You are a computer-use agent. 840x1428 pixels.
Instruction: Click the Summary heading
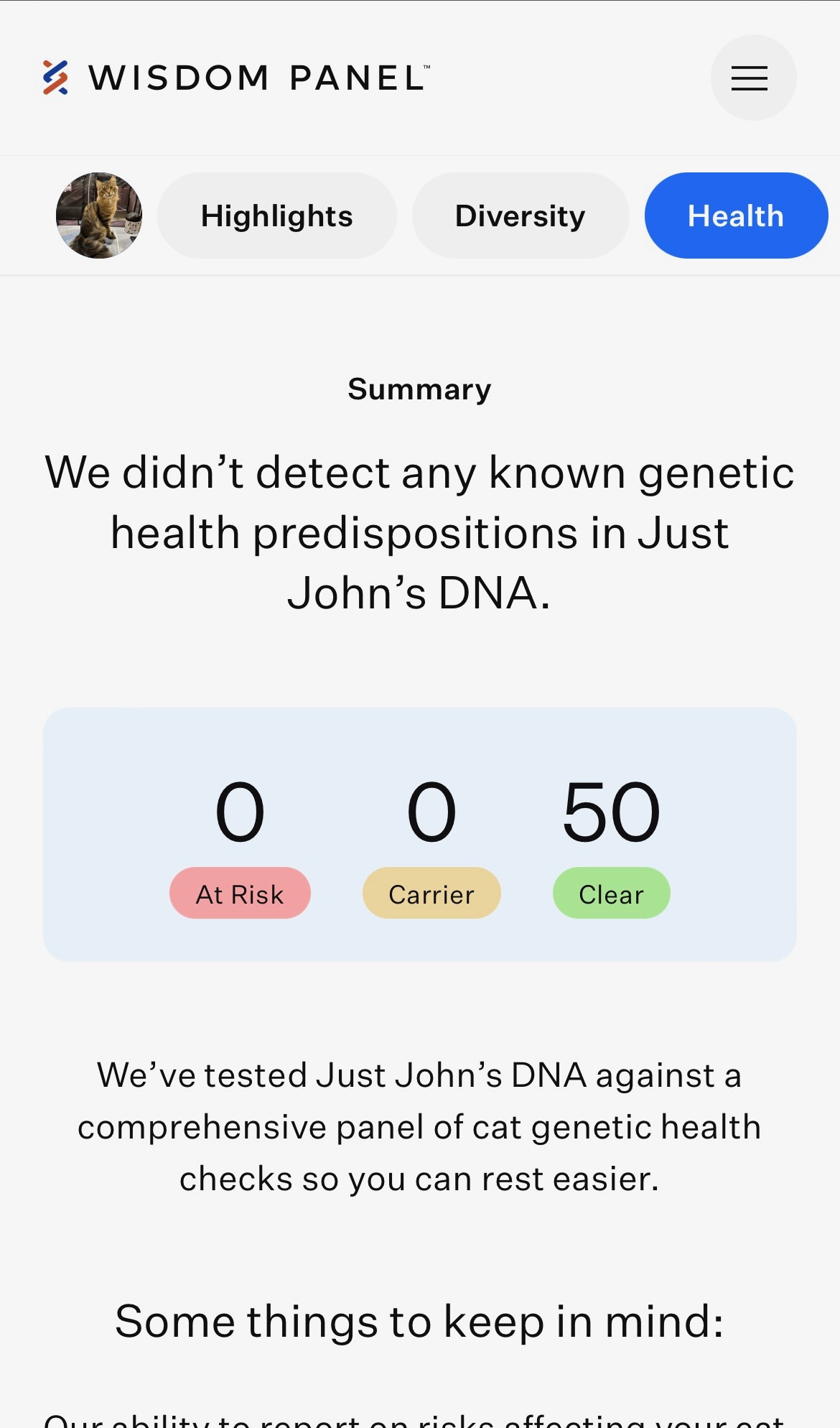[419, 389]
